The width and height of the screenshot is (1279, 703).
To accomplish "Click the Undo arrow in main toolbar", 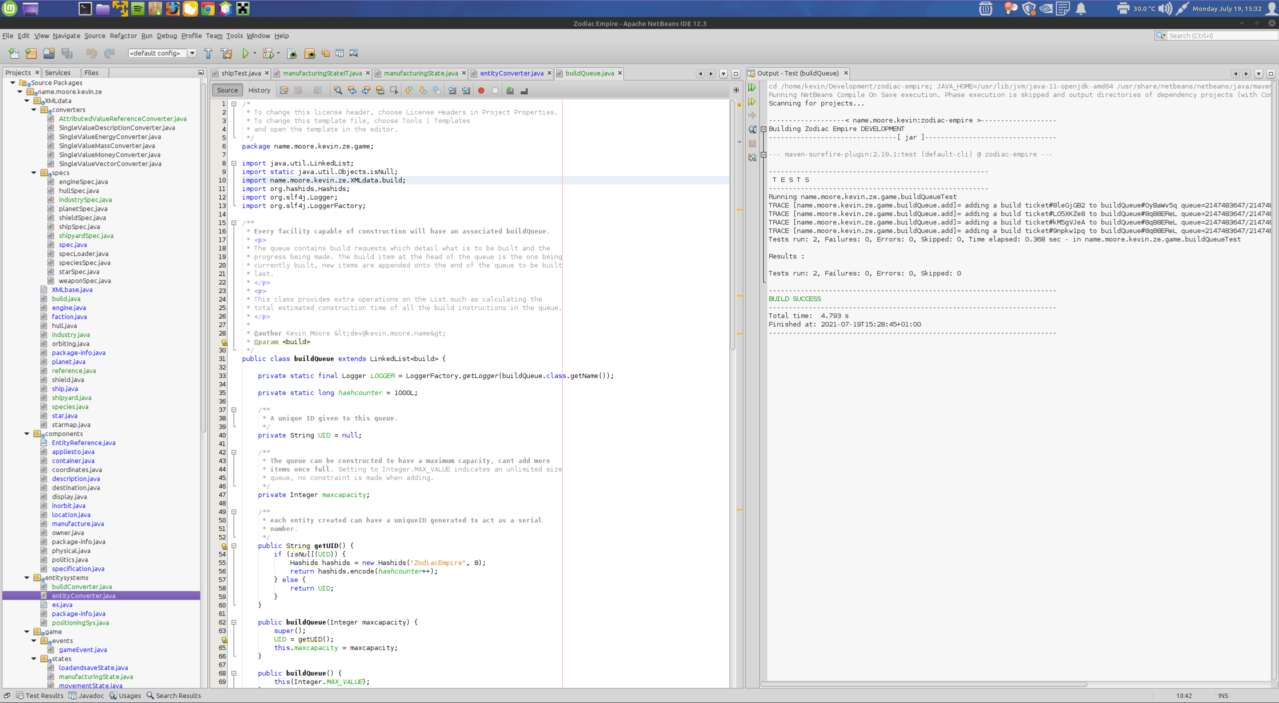I will 91,54.
